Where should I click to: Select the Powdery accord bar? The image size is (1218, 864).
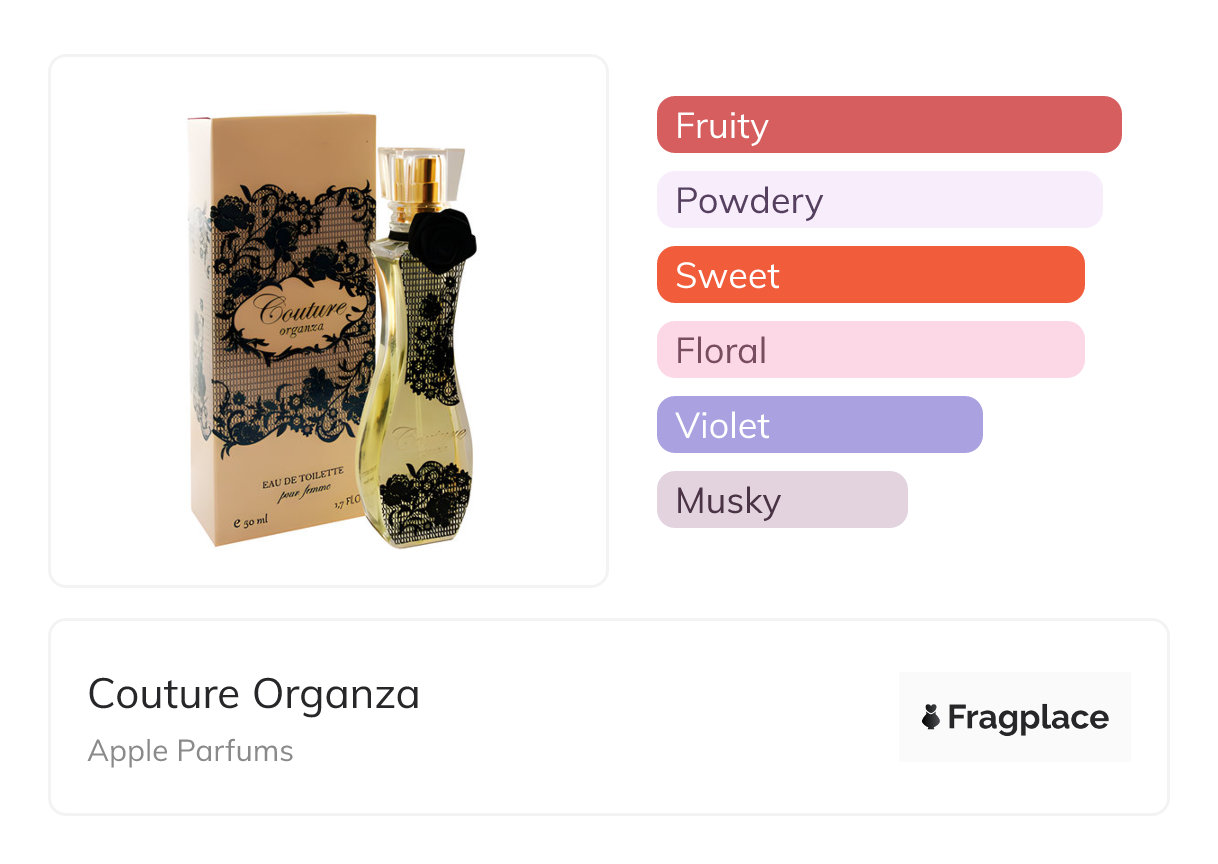(x=879, y=200)
